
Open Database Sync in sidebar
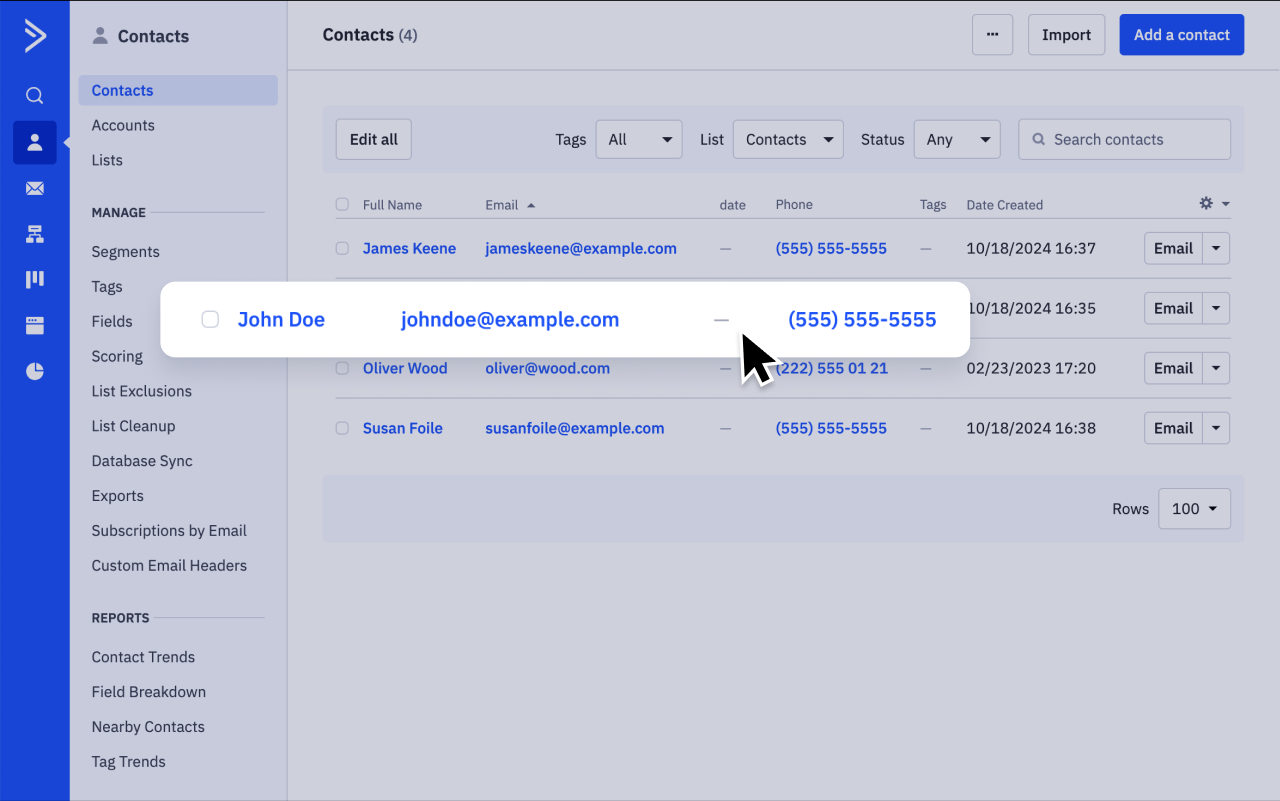142,461
